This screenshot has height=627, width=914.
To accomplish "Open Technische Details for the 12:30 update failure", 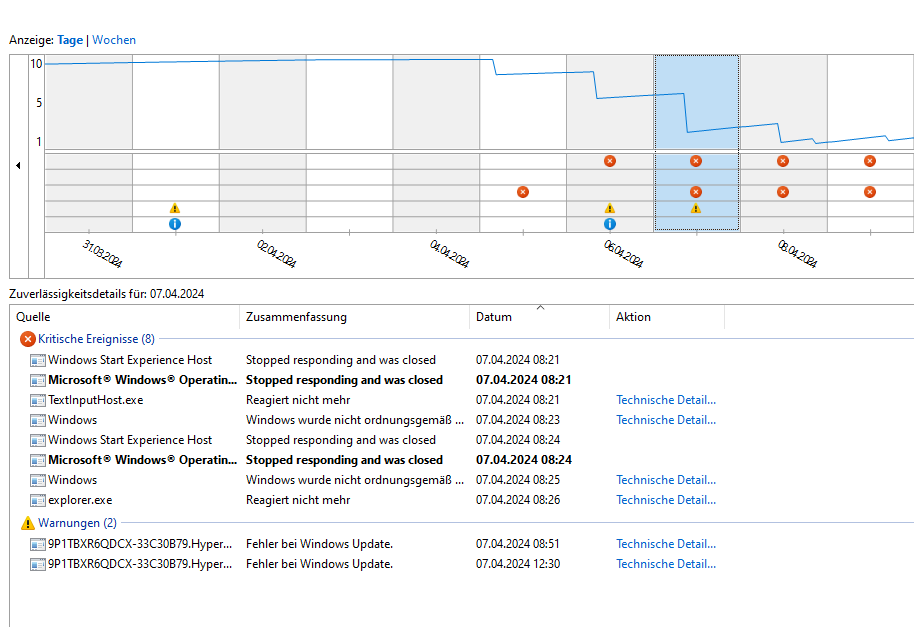I will (666, 564).
